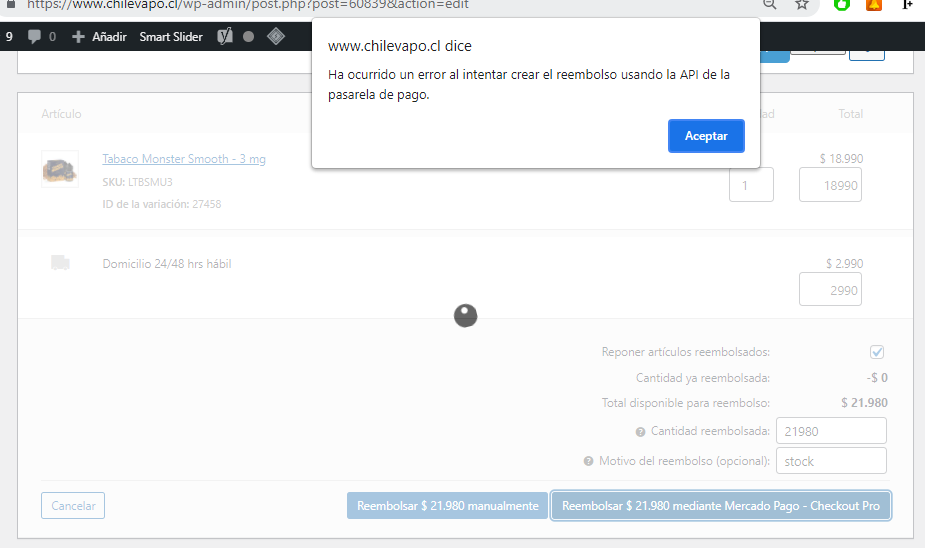Screen dimensions: 925x548
Task: Click the number 9 in admin bar
Action: (x=9, y=37)
